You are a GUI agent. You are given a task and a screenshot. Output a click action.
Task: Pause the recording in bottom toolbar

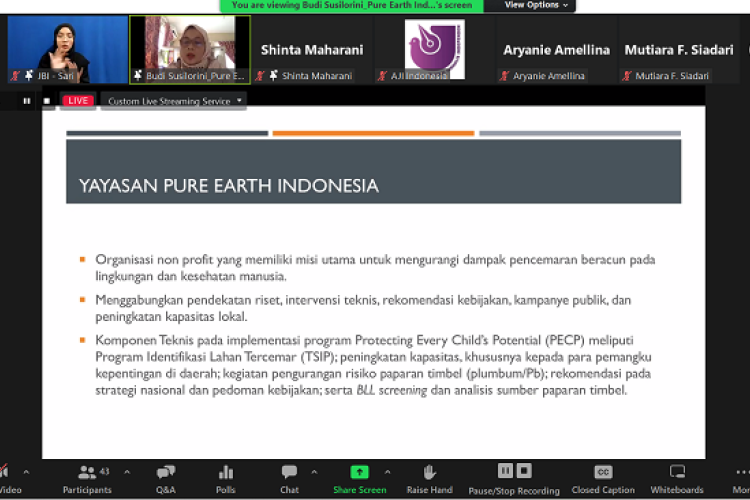click(x=506, y=471)
